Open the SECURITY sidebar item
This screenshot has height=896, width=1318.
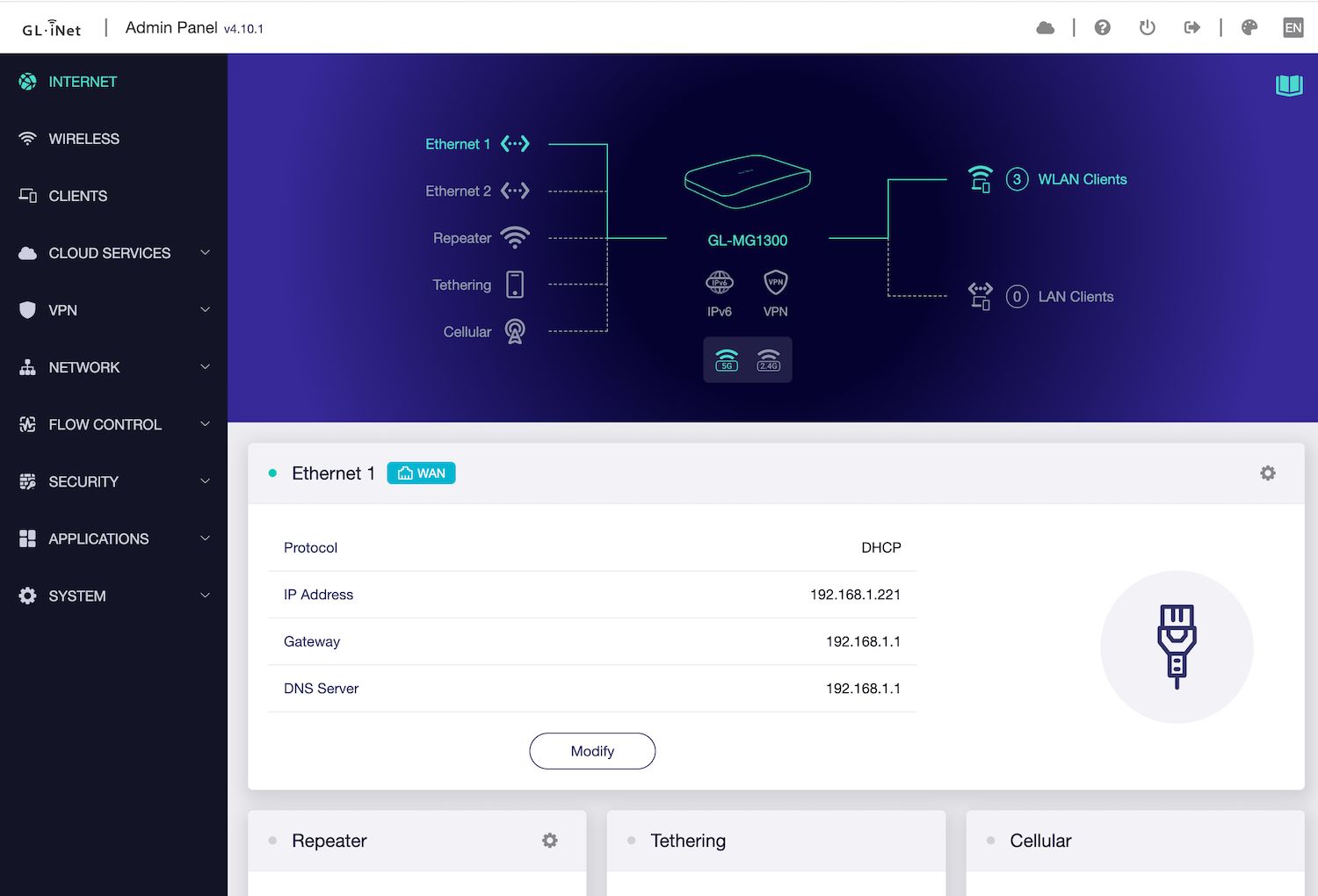[x=113, y=481]
